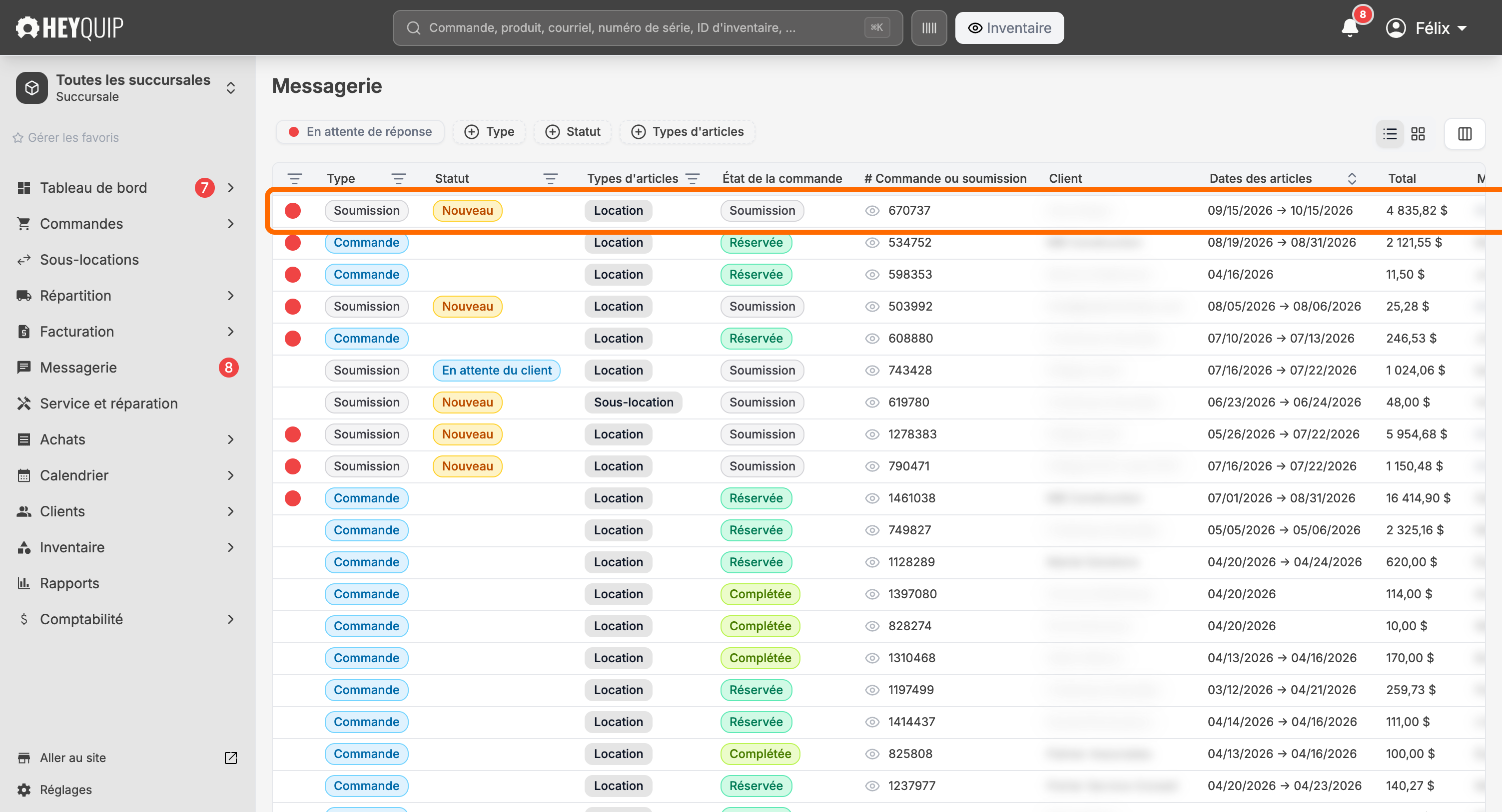The height and width of the screenshot is (812, 1502).
Task: Add a Types d'articles filter
Action: (688, 132)
